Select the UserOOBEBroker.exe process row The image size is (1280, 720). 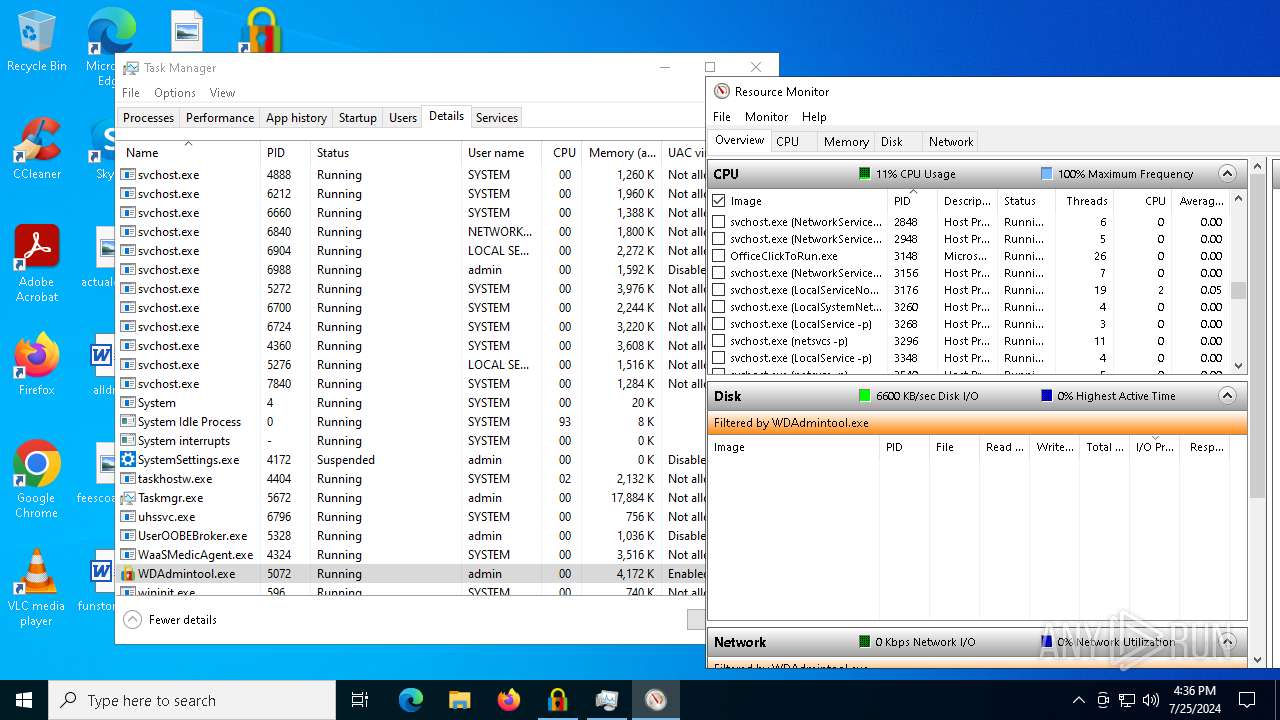pyautogui.click(x=410, y=536)
